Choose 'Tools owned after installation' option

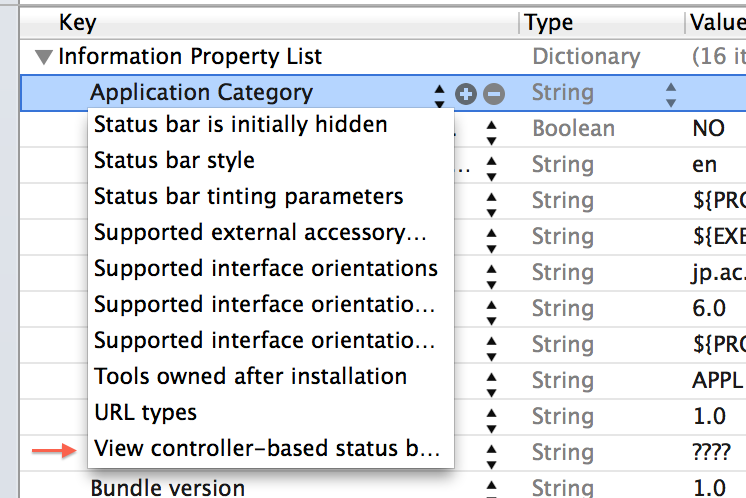(250, 377)
